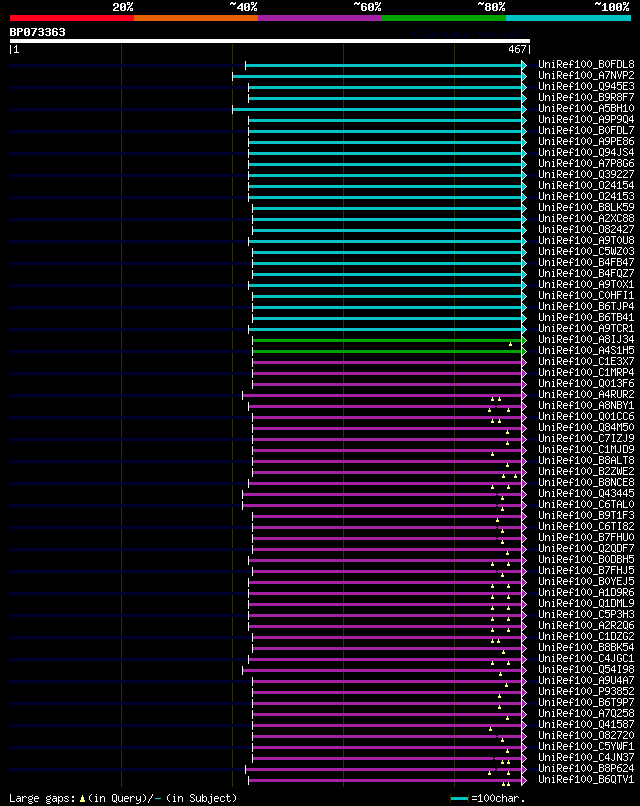This screenshot has height=806, width=640.
Task: Click the purple ~60% color bar
Action: 320,18
